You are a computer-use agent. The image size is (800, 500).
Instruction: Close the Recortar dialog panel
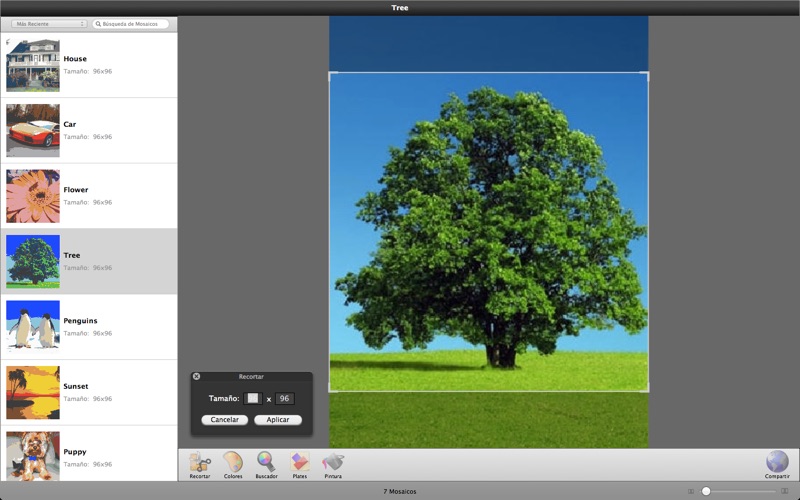196,376
